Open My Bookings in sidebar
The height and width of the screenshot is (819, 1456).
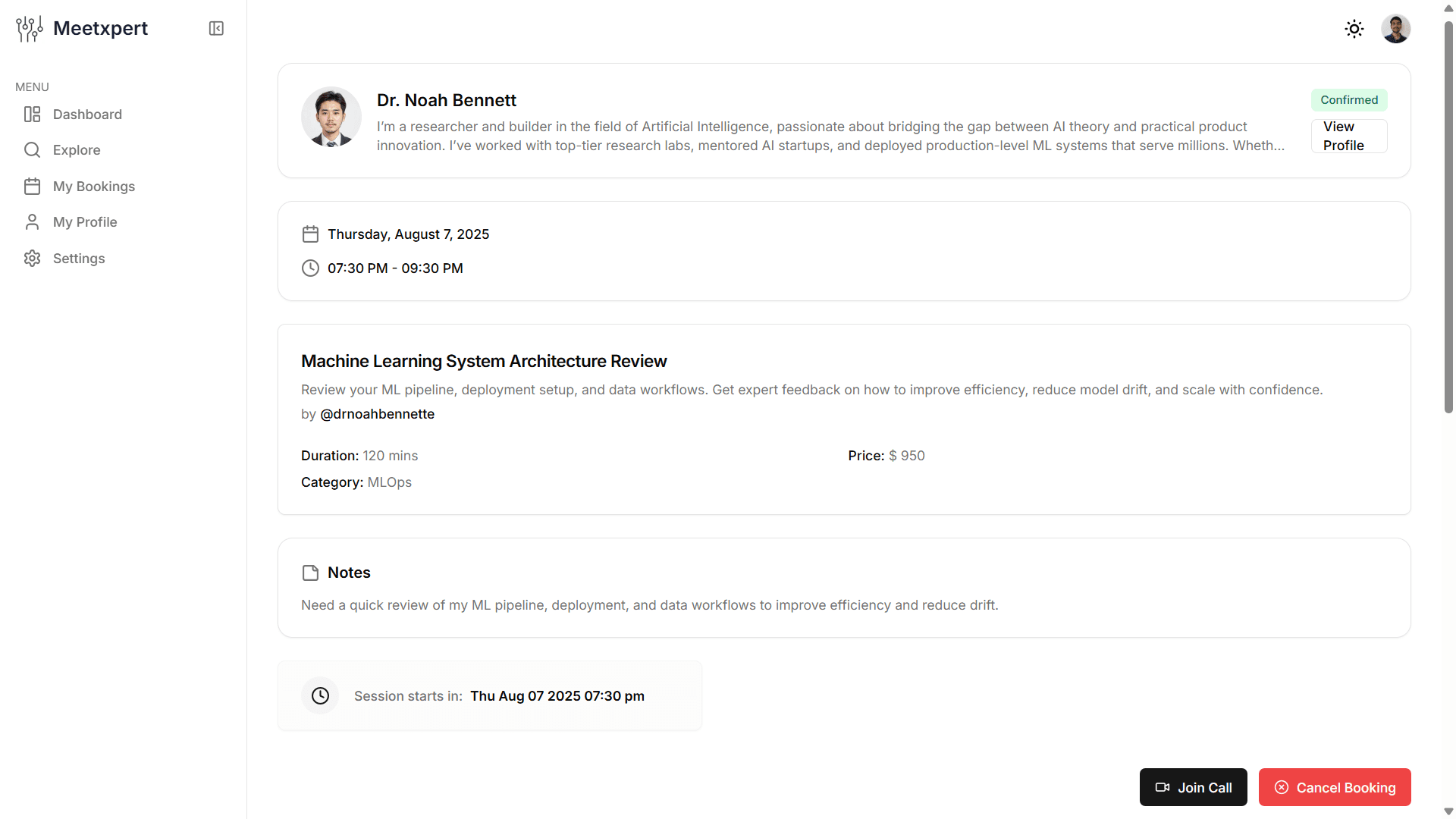pos(93,187)
